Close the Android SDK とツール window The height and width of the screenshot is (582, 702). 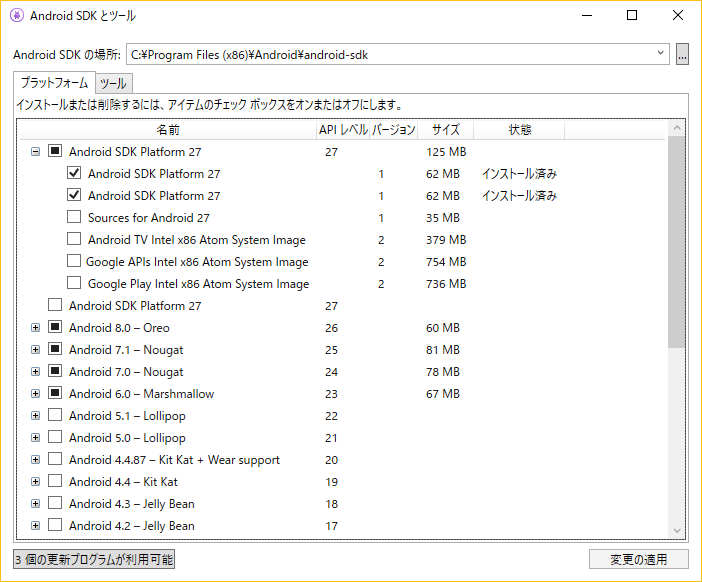[x=678, y=15]
